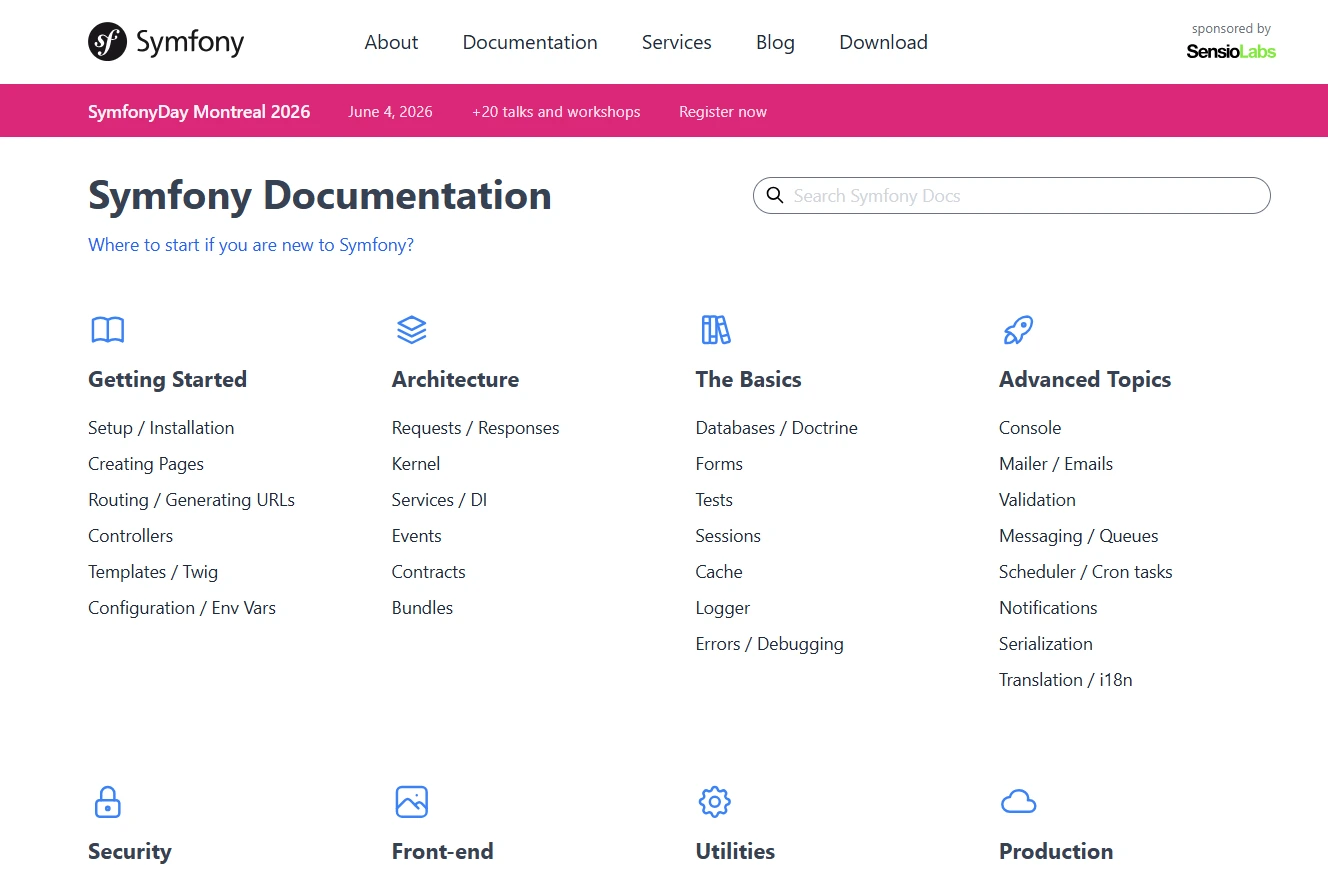1328x888 pixels.
Task: Click the Front-end image icon
Action: 411,801
